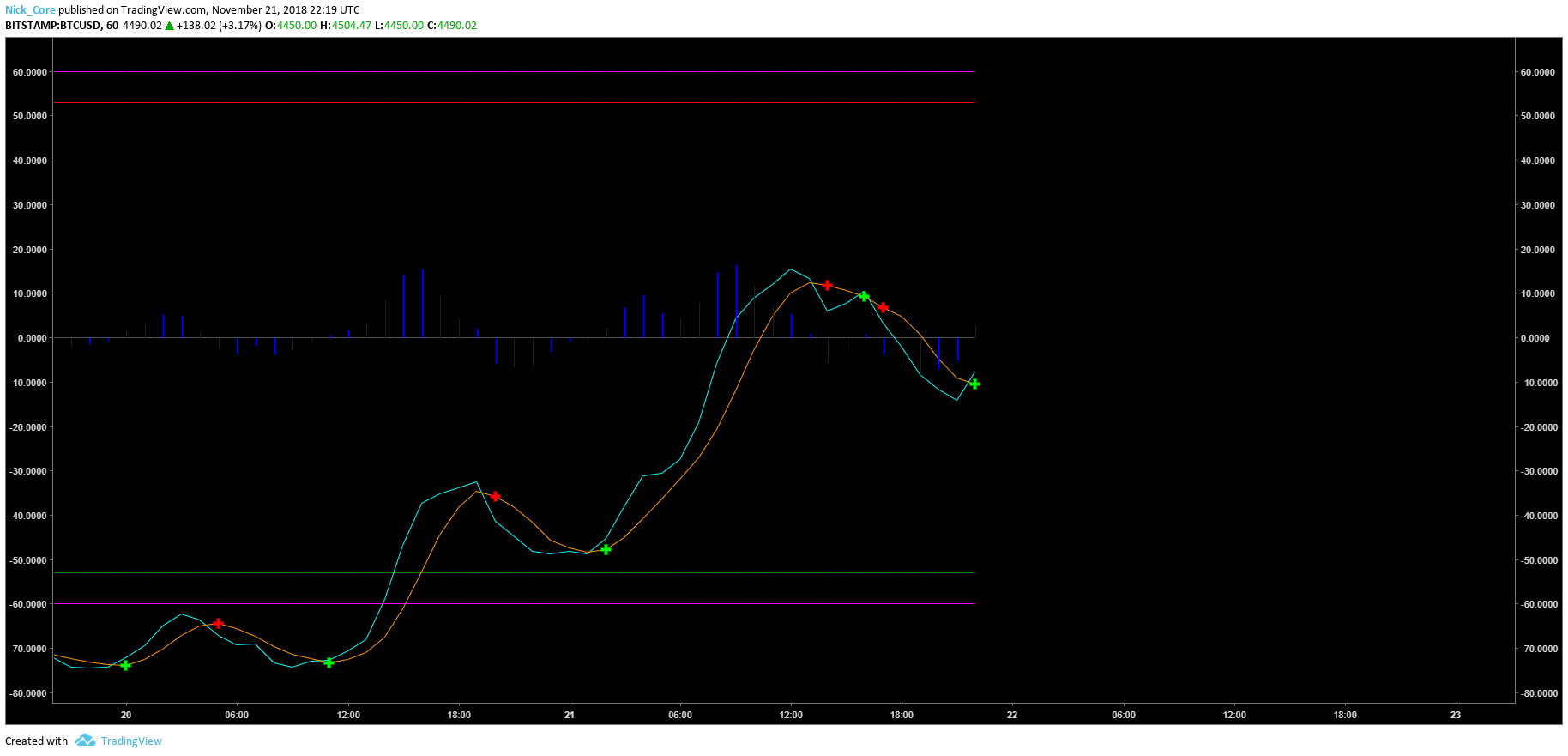Click the green up-arrow change indicator

click(169, 26)
